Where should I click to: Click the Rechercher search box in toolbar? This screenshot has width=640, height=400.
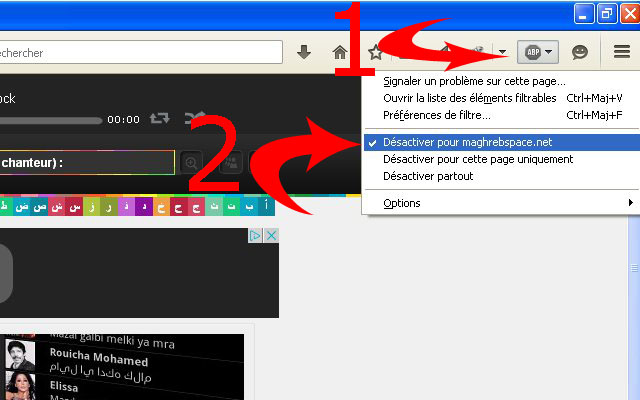tap(141, 52)
